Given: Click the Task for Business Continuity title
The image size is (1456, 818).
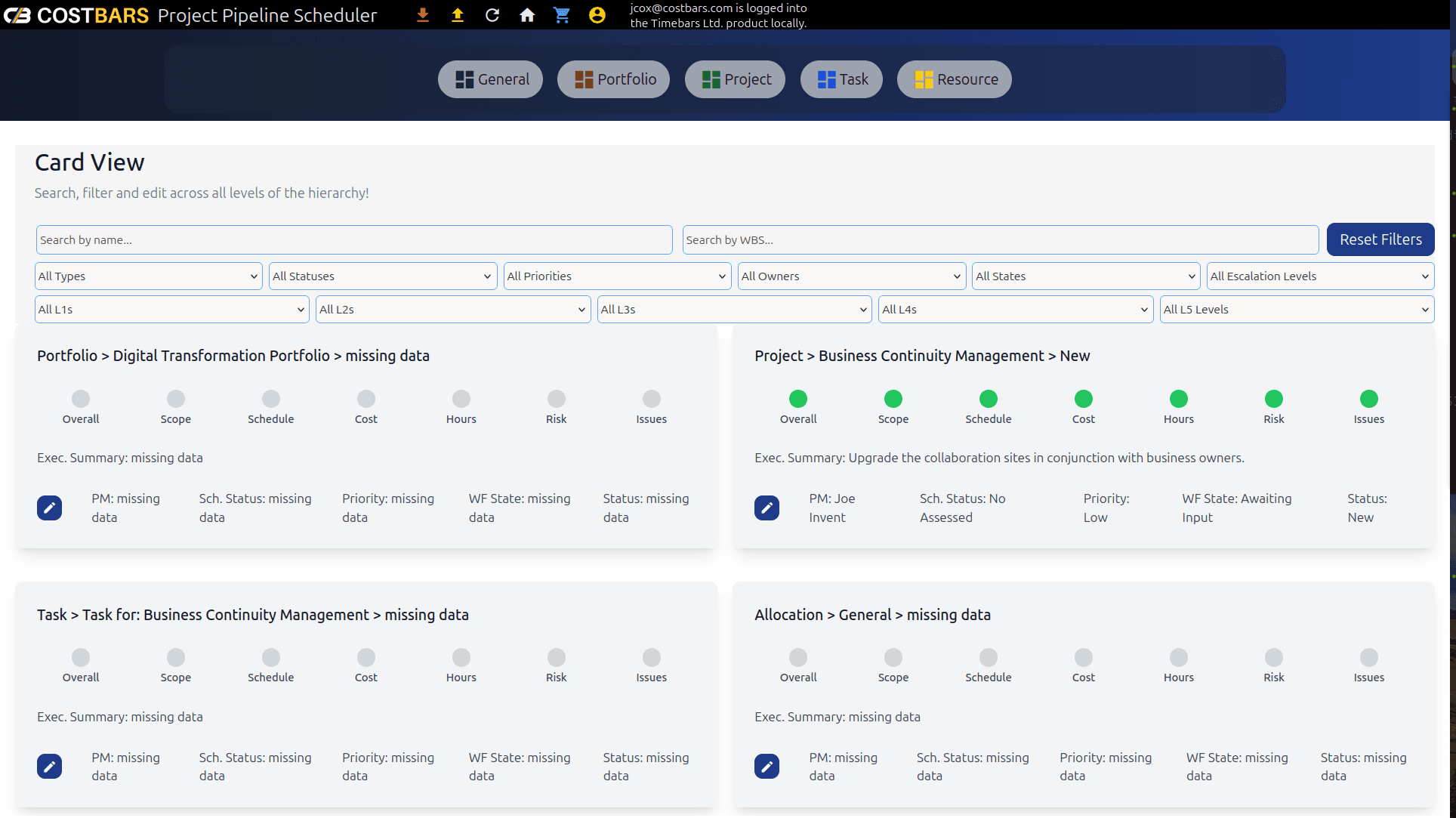Looking at the screenshot, I should pyautogui.click(x=253, y=615).
